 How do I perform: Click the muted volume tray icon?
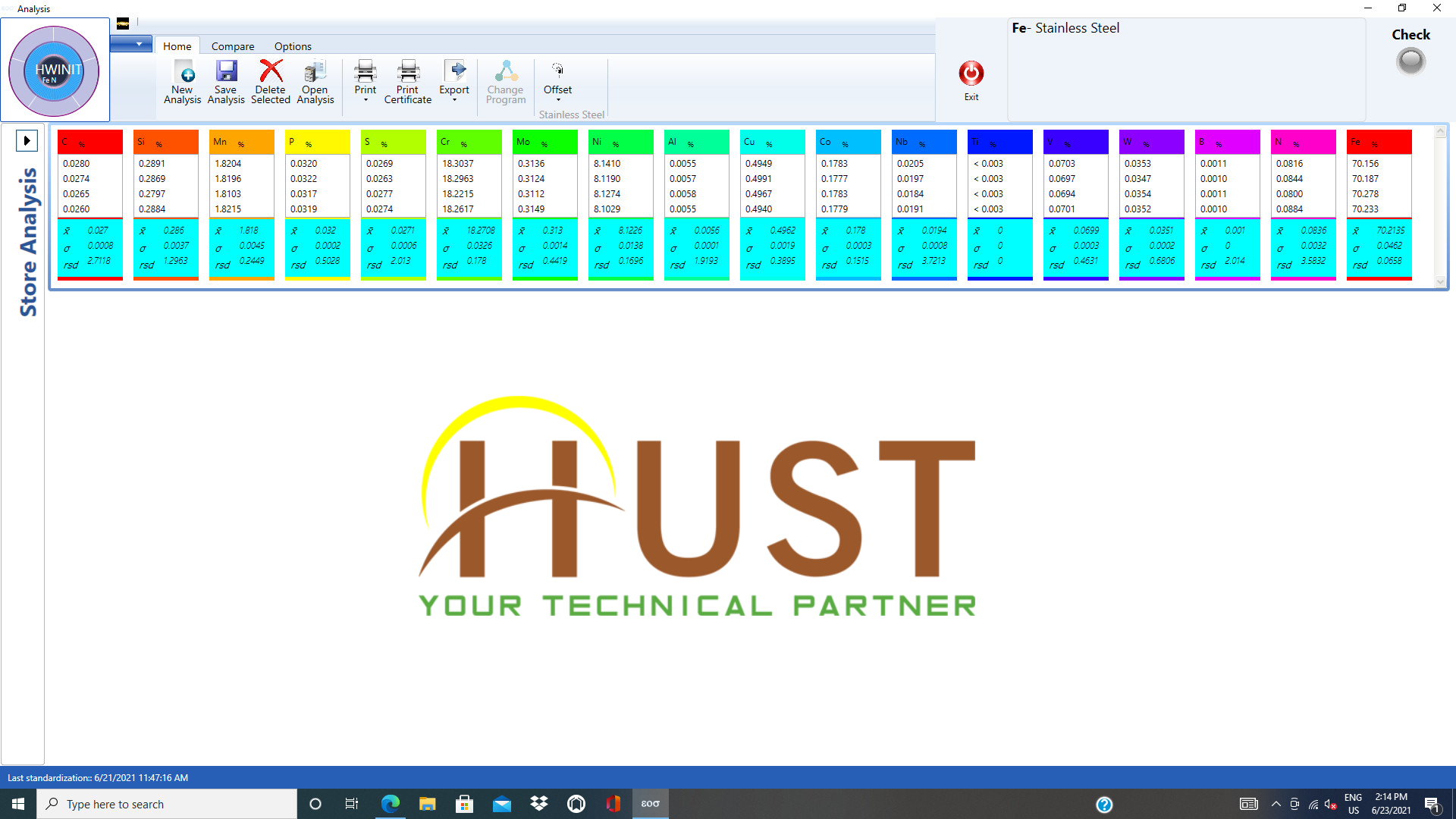(x=1331, y=805)
